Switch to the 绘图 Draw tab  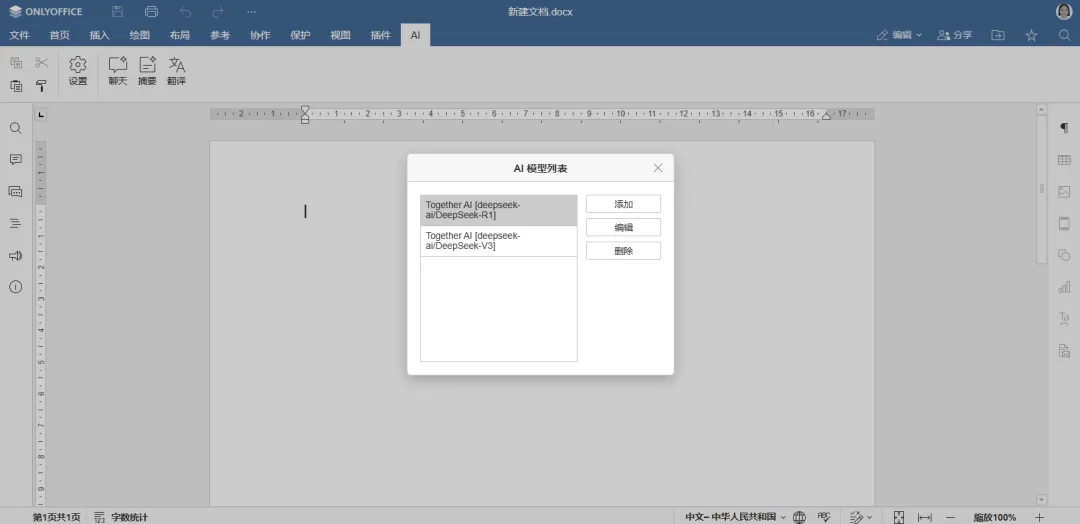[x=140, y=35]
